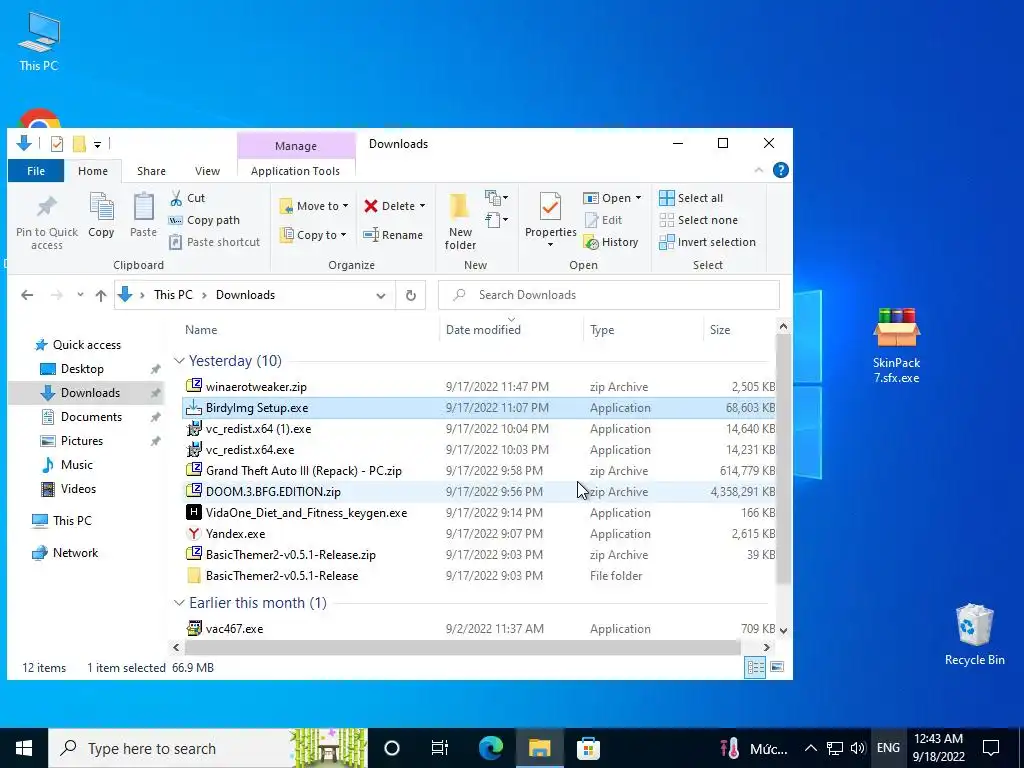Show hidden system tray icons
This screenshot has width=1024, height=768.
810,748
